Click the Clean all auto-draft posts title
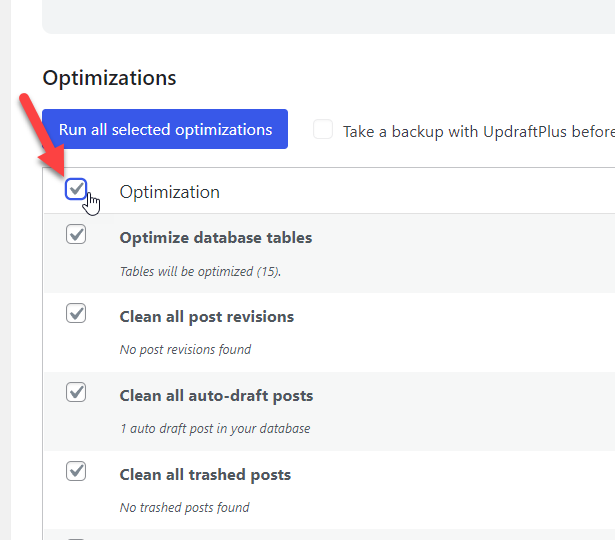 point(216,396)
